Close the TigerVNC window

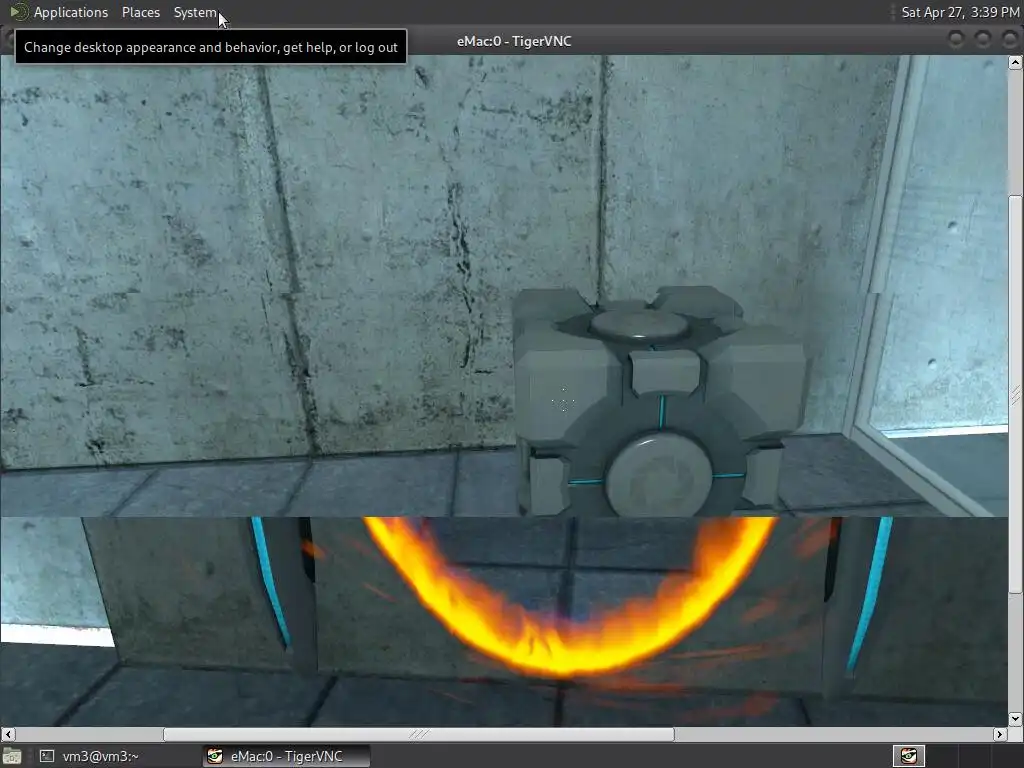1009,40
